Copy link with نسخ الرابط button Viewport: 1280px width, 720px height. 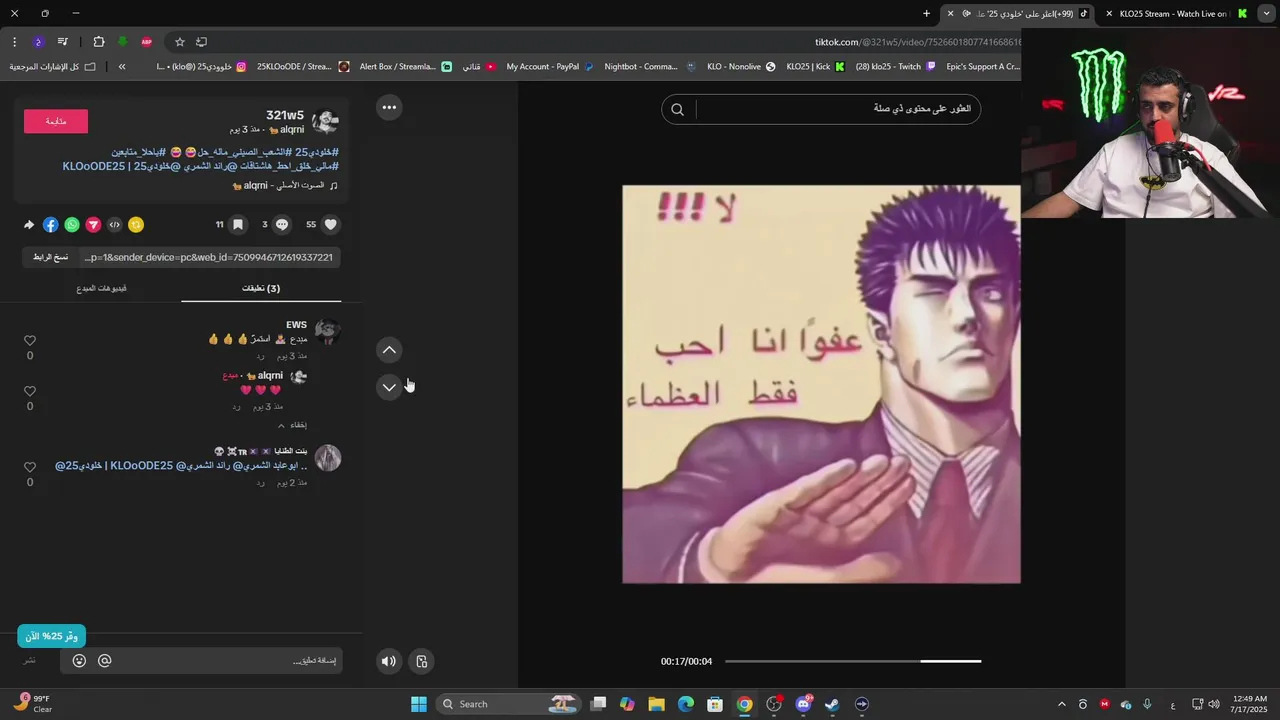[50, 257]
